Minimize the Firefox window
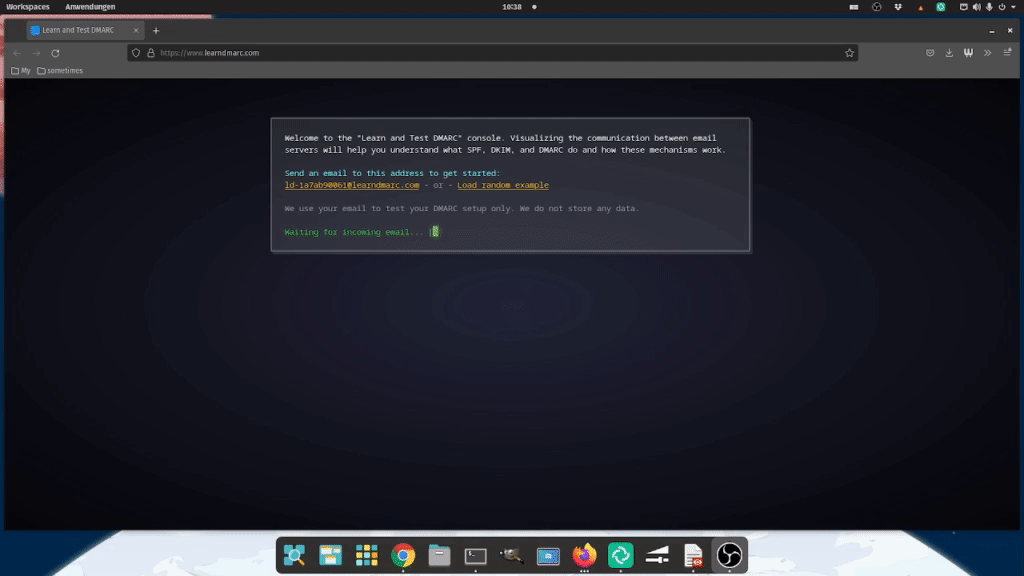The height and width of the screenshot is (576, 1024). pos(992,31)
